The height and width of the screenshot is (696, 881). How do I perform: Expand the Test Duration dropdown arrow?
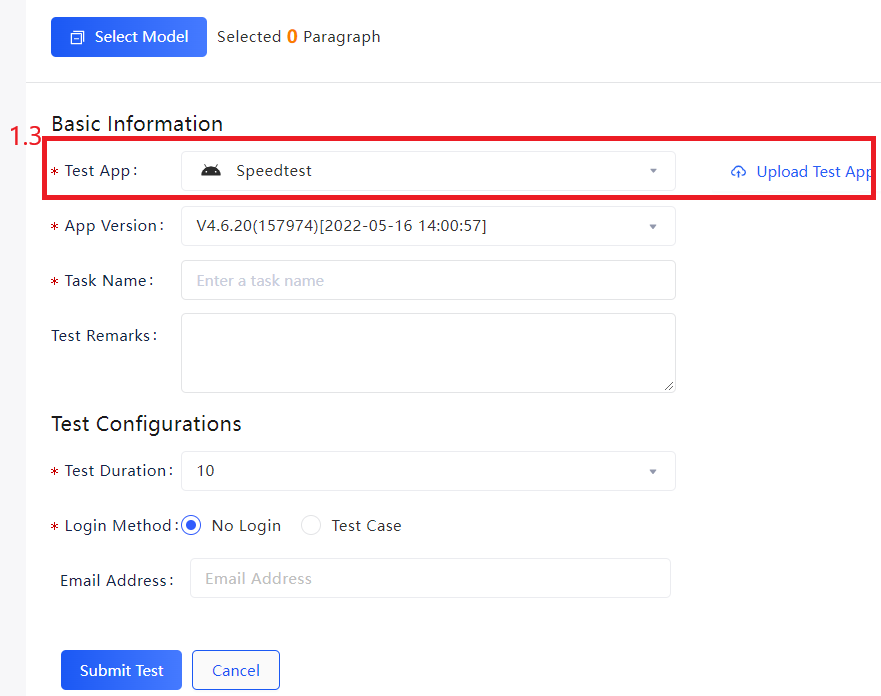(x=653, y=471)
